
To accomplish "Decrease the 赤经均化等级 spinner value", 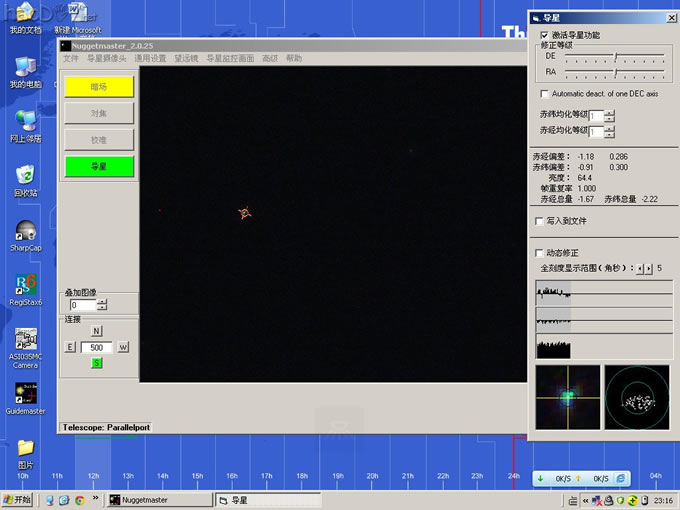I will [610, 135].
